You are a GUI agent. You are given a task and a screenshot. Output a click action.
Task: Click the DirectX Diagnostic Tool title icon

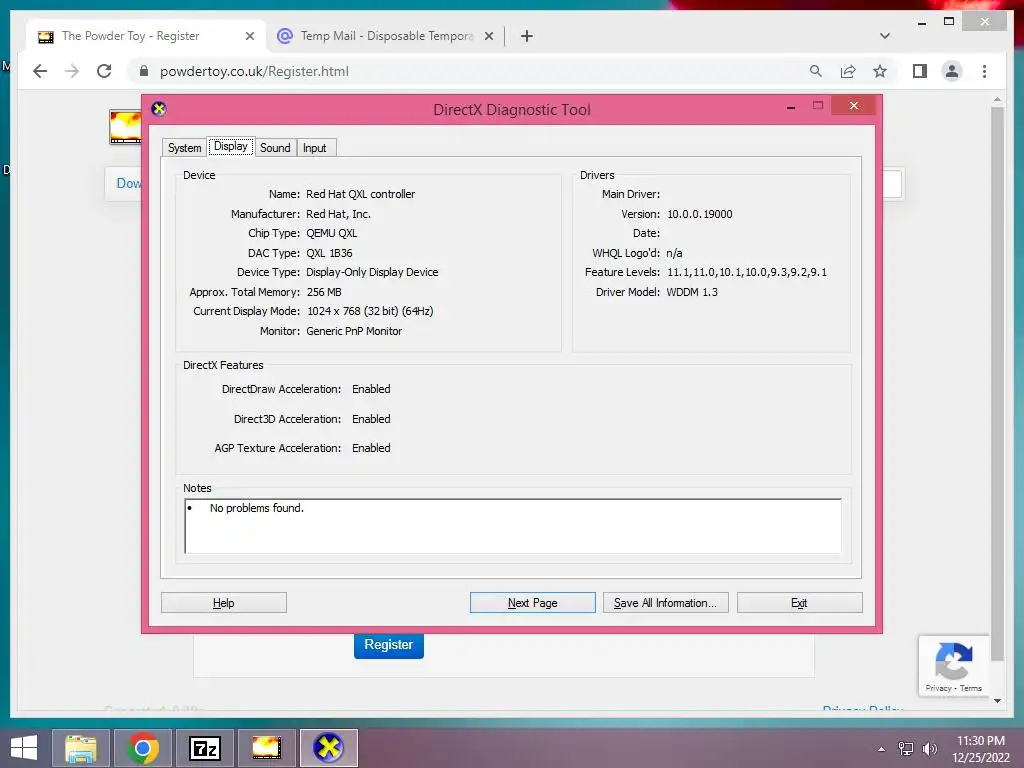(159, 109)
